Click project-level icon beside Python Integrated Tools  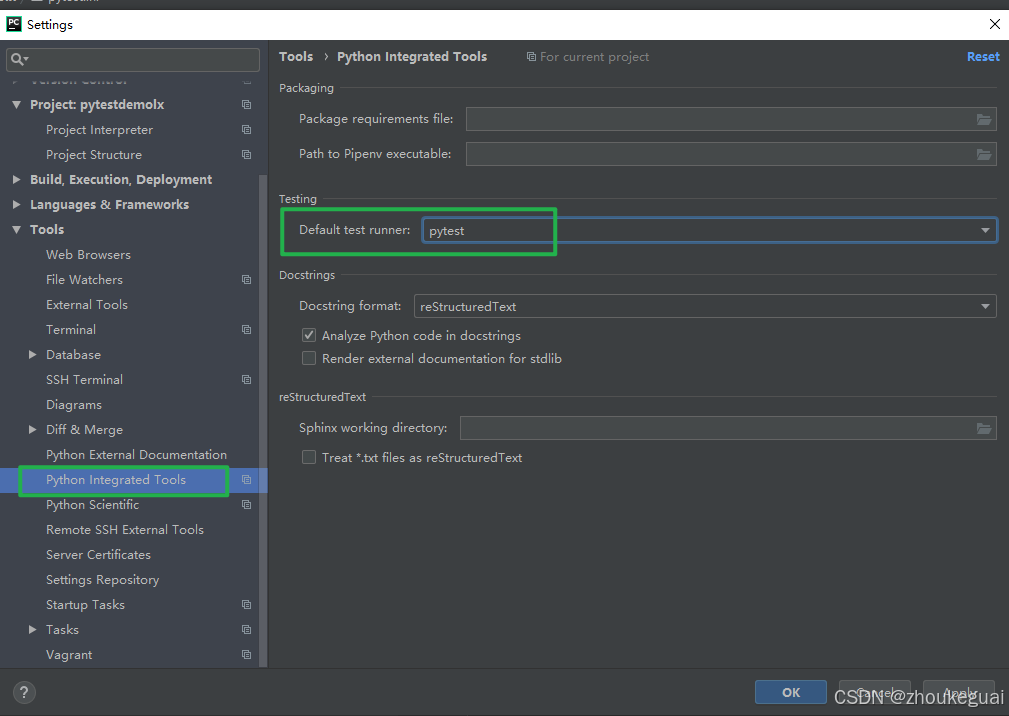(x=246, y=479)
